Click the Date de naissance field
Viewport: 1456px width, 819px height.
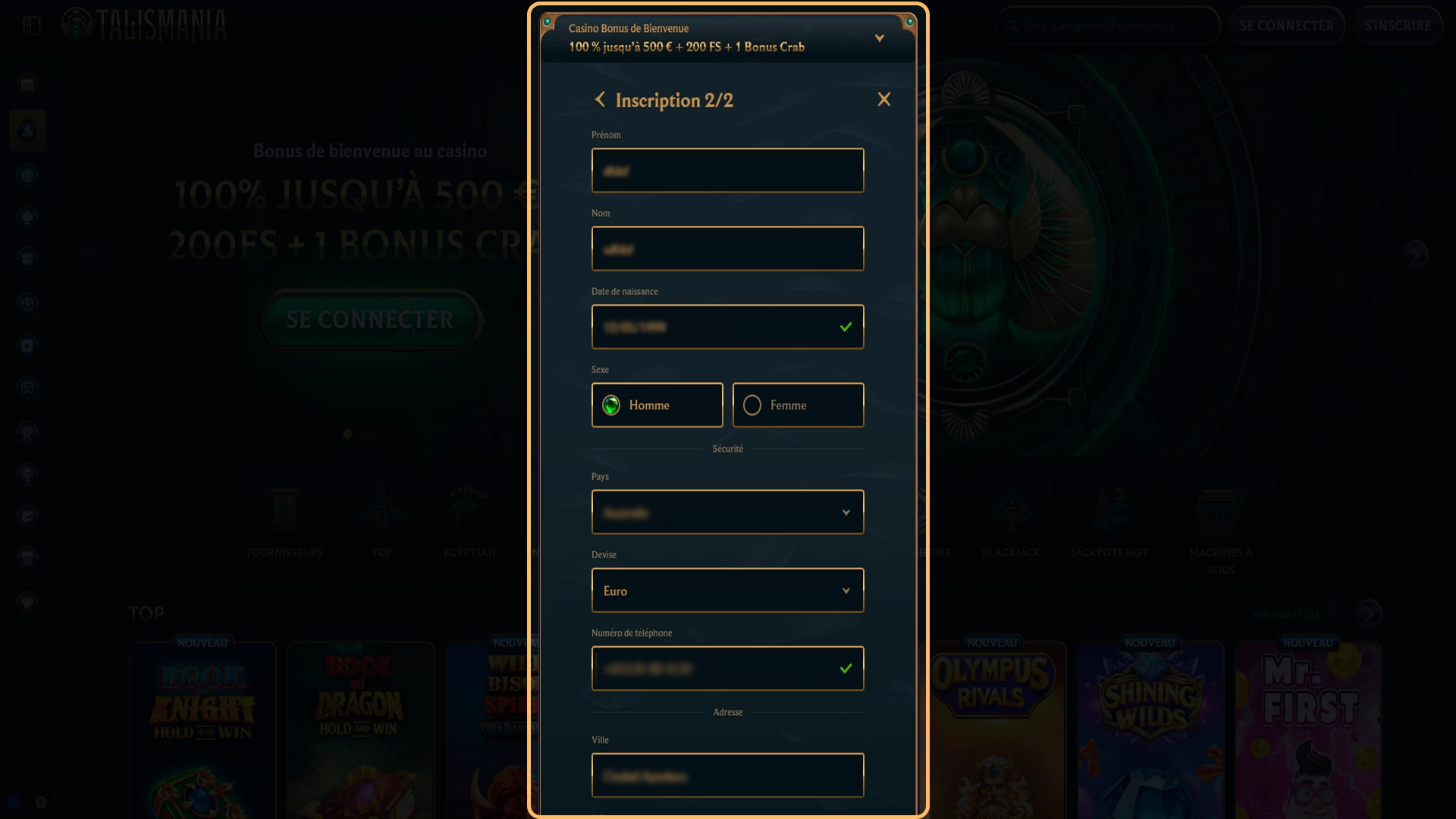coord(727,327)
